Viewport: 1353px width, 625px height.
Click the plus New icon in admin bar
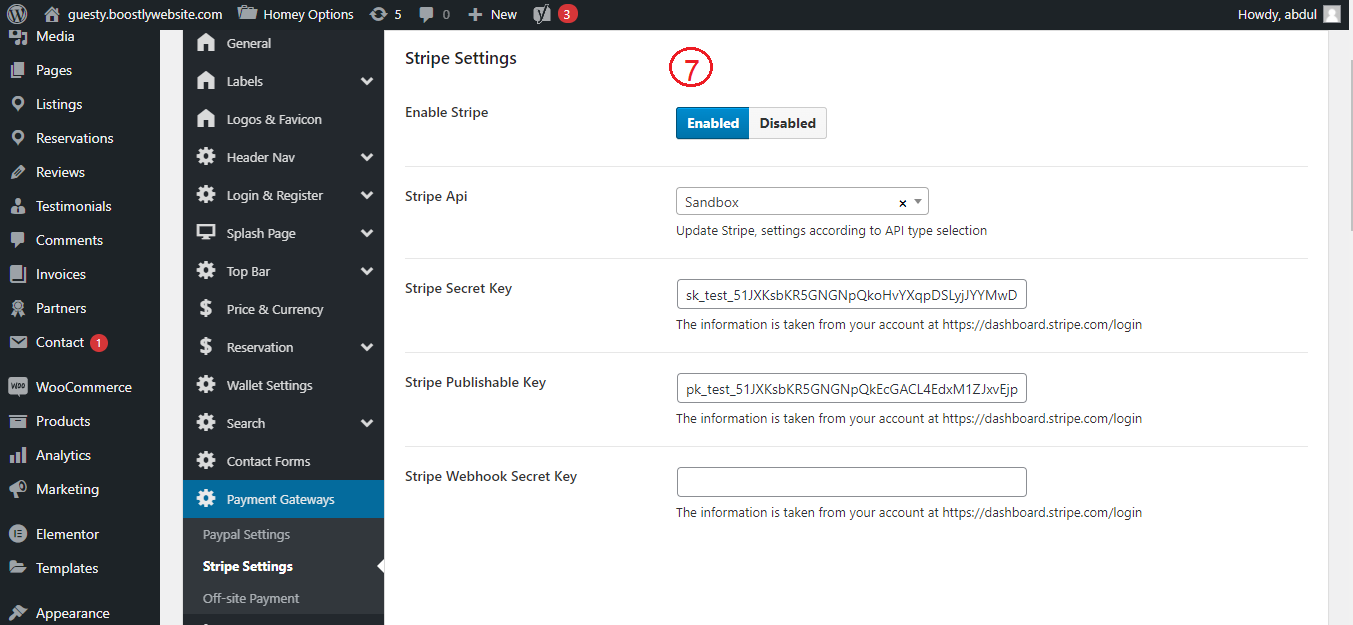pos(475,14)
